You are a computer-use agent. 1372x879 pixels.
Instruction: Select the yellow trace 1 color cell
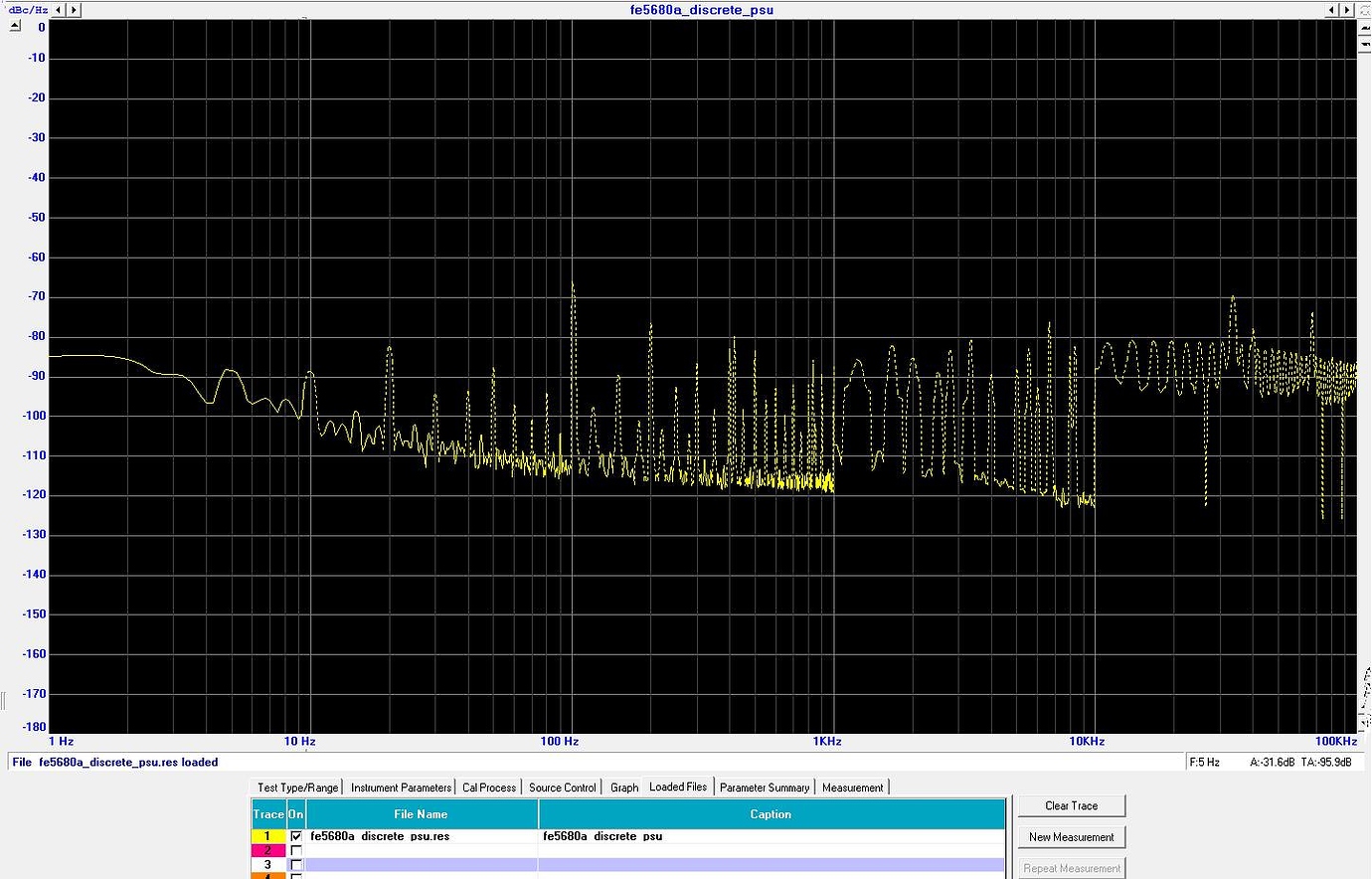[x=267, y=836]
